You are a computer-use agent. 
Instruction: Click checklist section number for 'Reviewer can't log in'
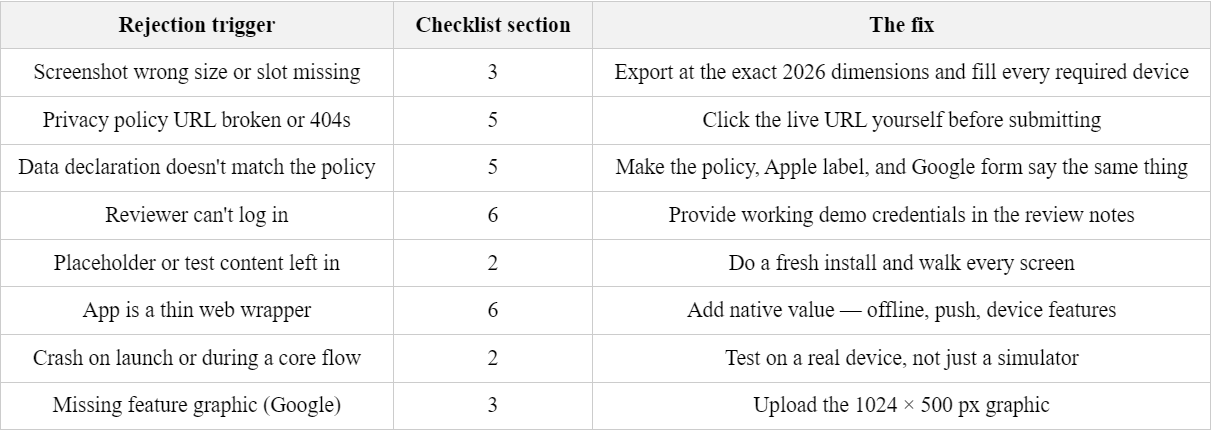point(493,215)
